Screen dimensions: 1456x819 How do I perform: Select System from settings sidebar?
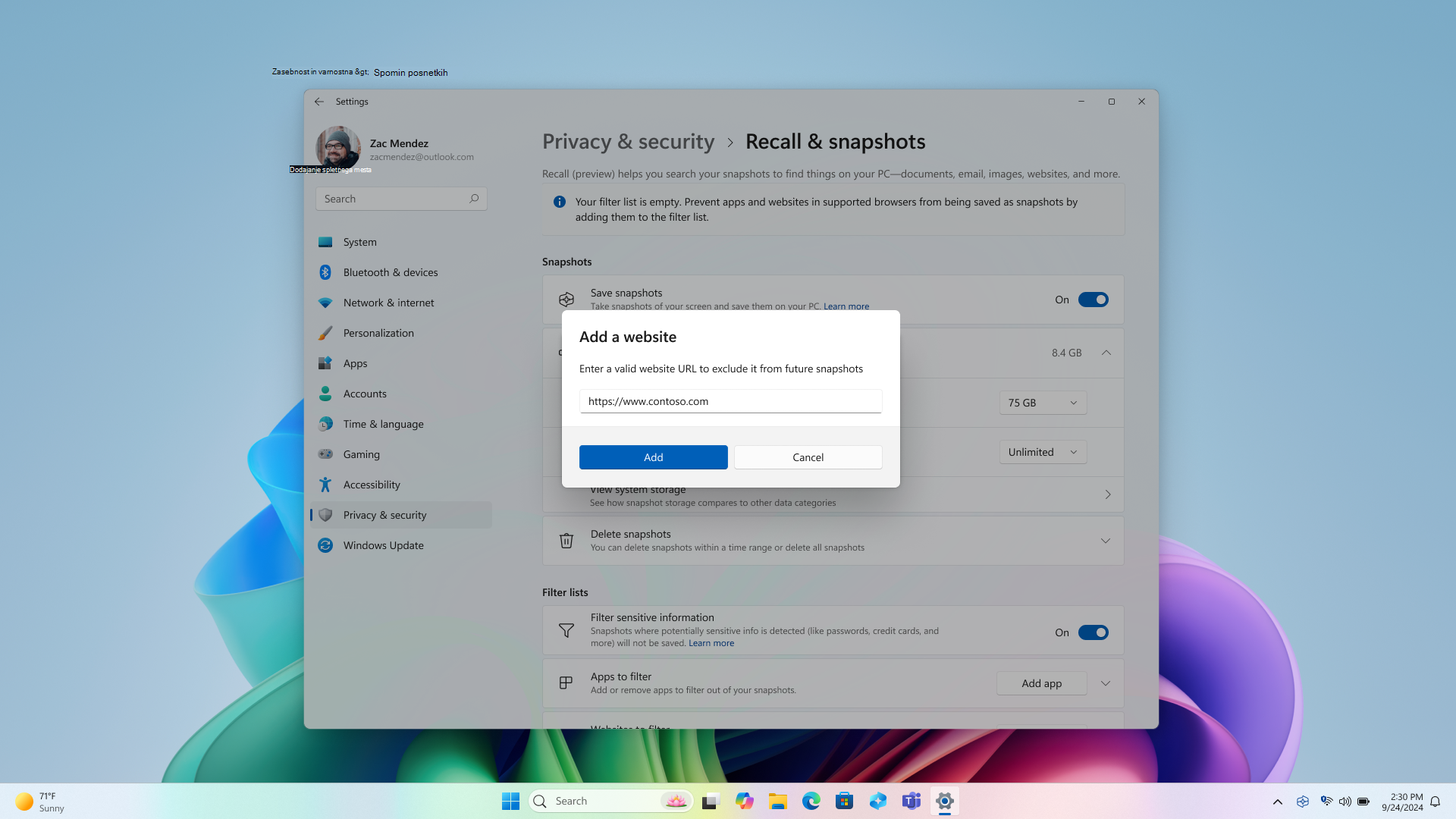click(359, 242)
